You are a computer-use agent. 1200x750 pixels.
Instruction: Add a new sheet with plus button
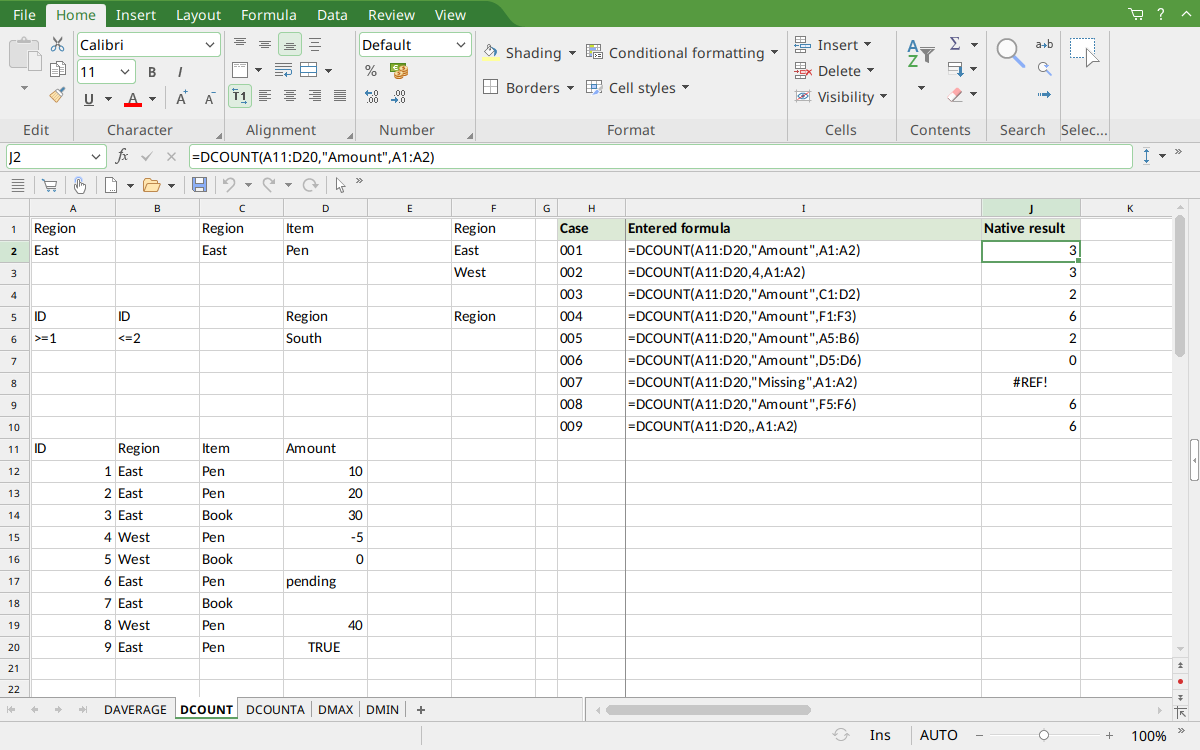point(421,709)
